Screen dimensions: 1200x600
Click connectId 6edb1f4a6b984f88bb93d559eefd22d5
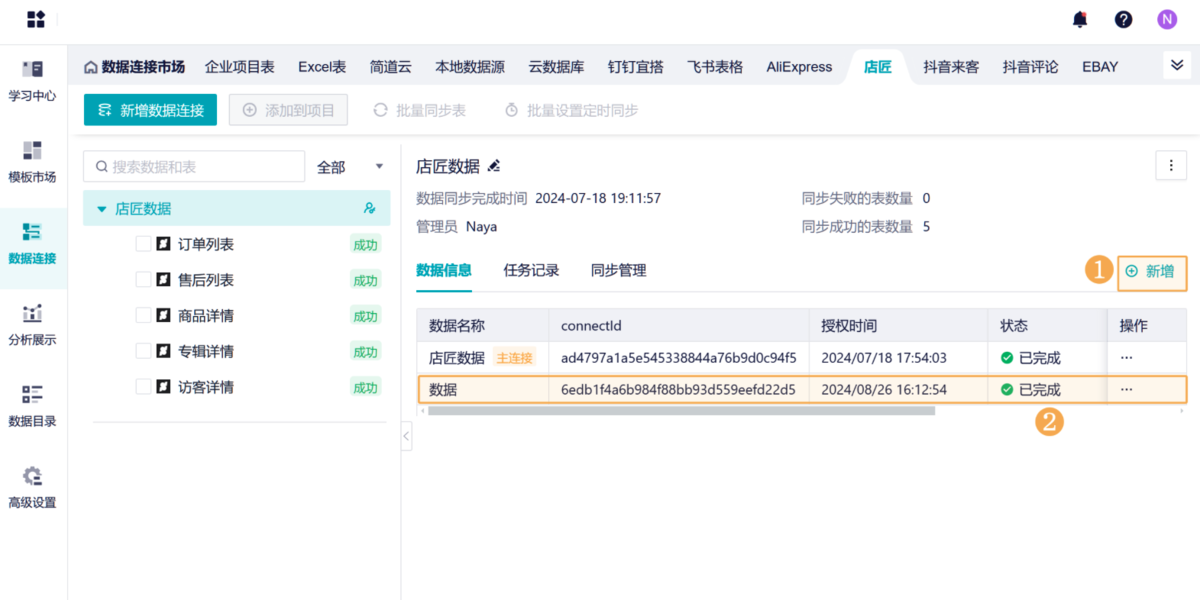679,389
